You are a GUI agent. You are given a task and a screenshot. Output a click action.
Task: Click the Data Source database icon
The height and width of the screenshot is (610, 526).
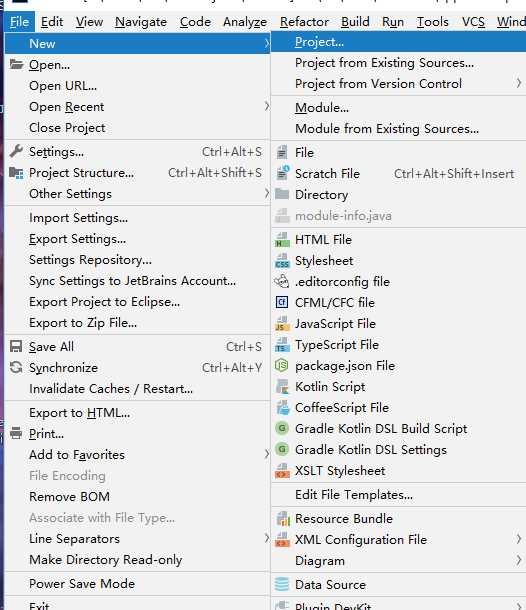[x=282, y=584]
